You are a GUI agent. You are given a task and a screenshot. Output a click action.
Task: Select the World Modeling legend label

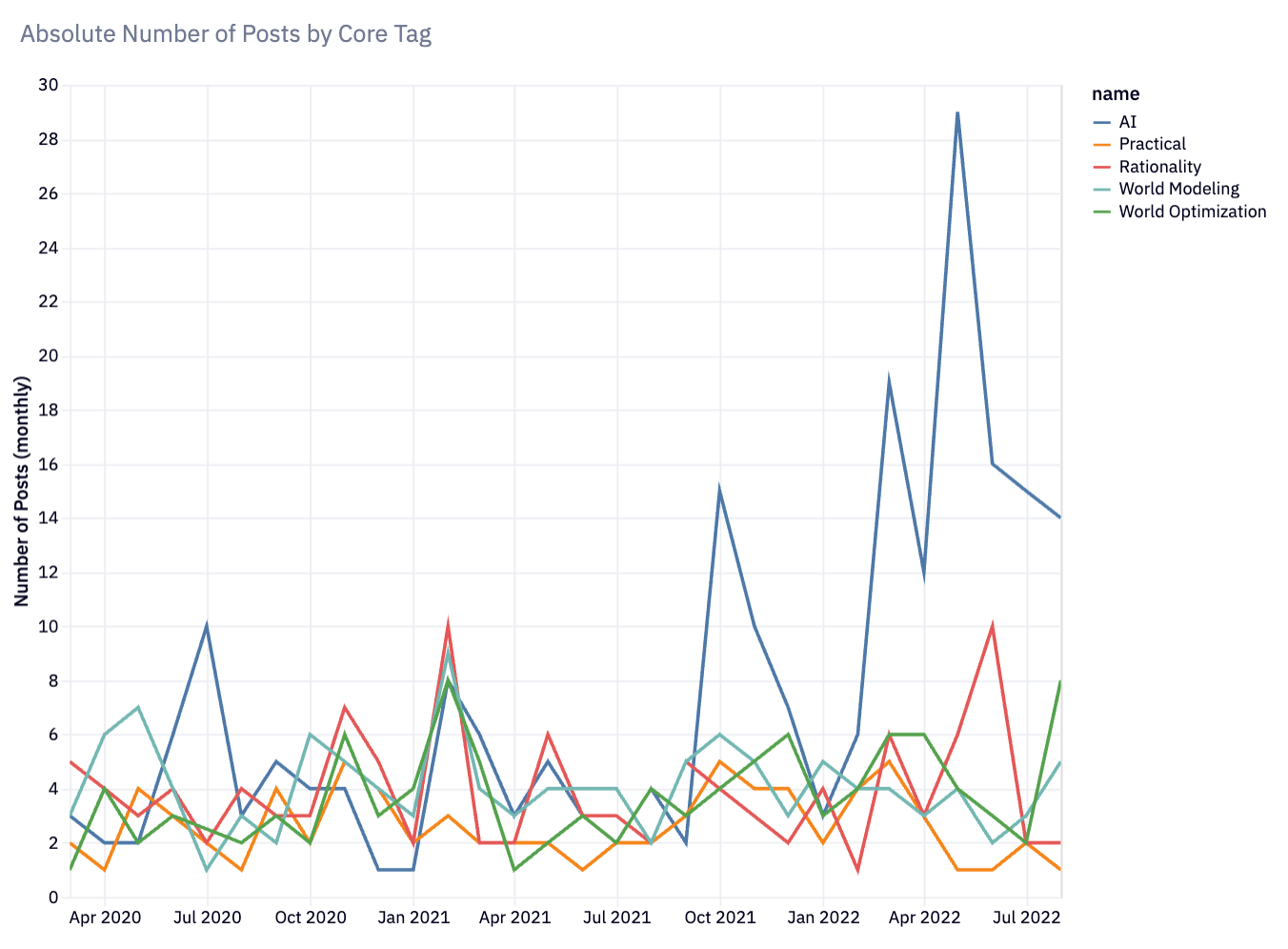1179,189
